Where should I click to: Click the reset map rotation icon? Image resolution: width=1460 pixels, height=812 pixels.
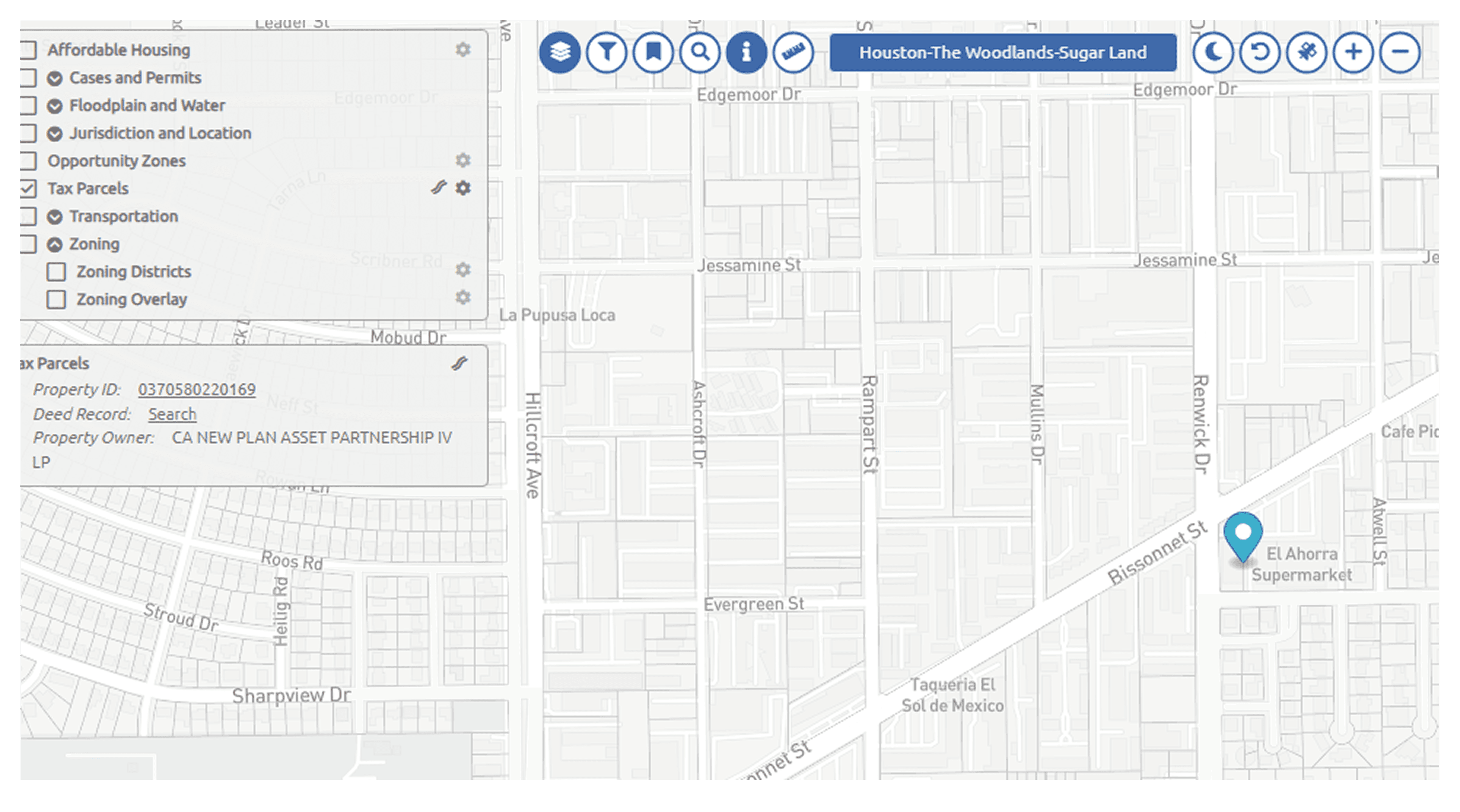coord(1259,52)
